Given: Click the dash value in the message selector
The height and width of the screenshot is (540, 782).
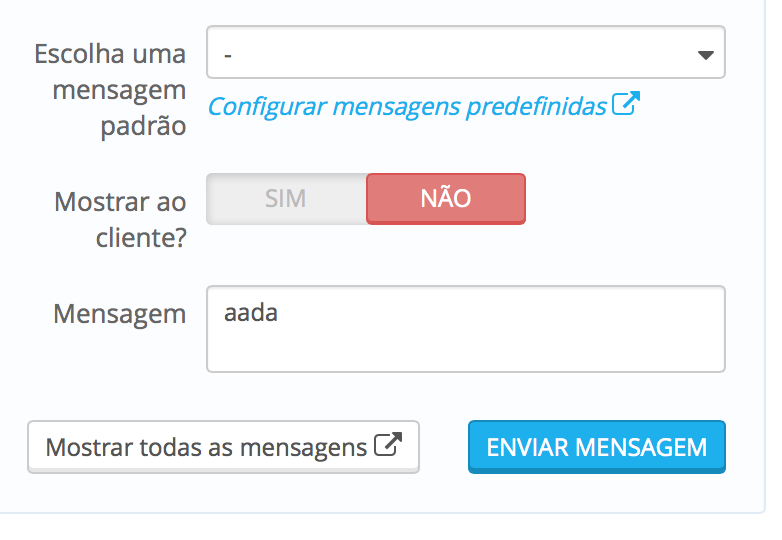Looking at the screenshot, I should click(229, 54).
